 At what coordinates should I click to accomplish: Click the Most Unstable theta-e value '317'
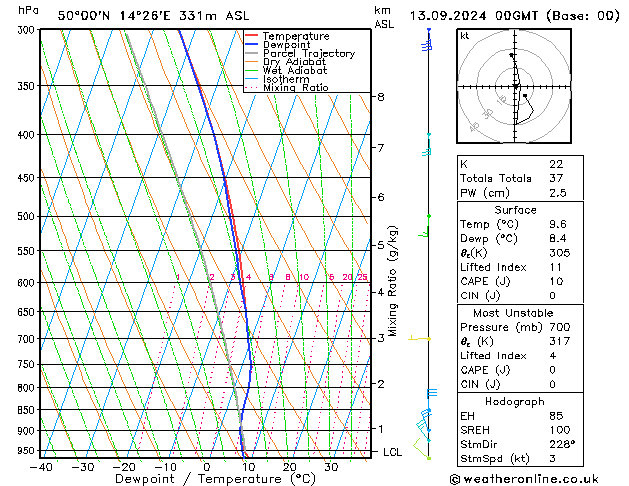[x=560, y=341]
